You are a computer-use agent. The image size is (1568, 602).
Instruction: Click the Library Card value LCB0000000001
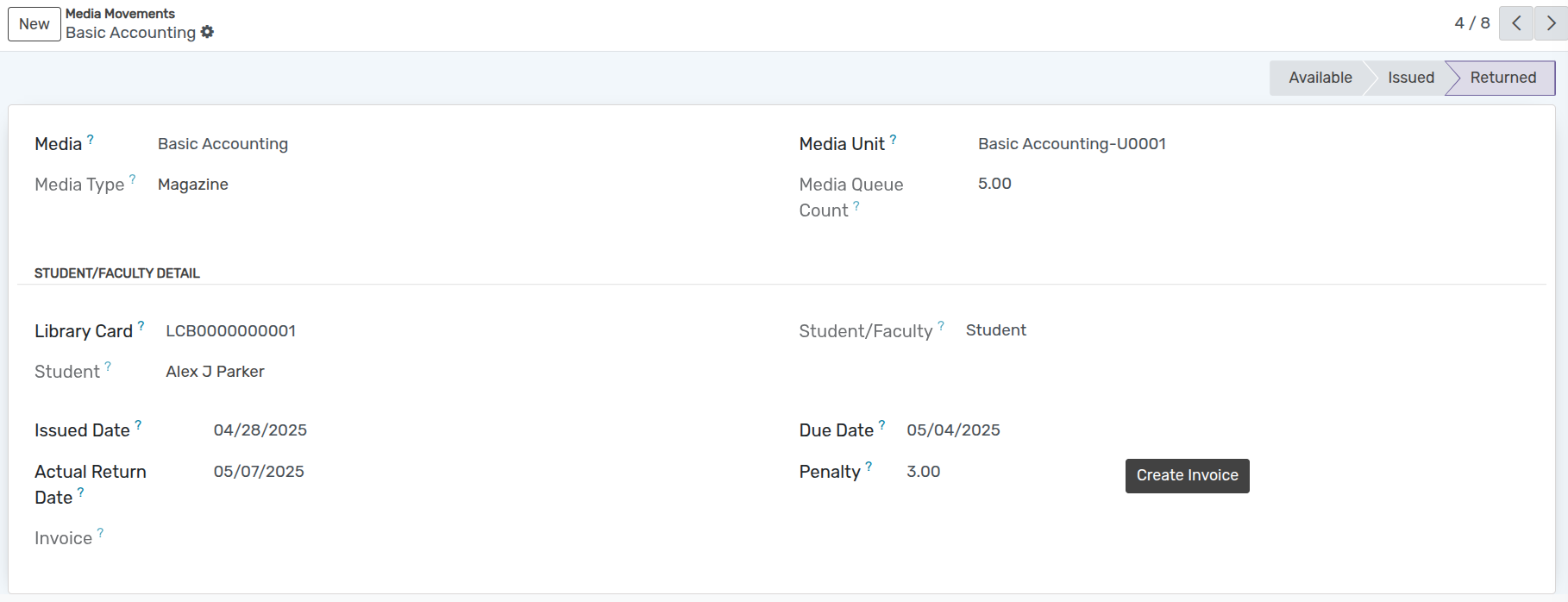click(x=230, y=331)
